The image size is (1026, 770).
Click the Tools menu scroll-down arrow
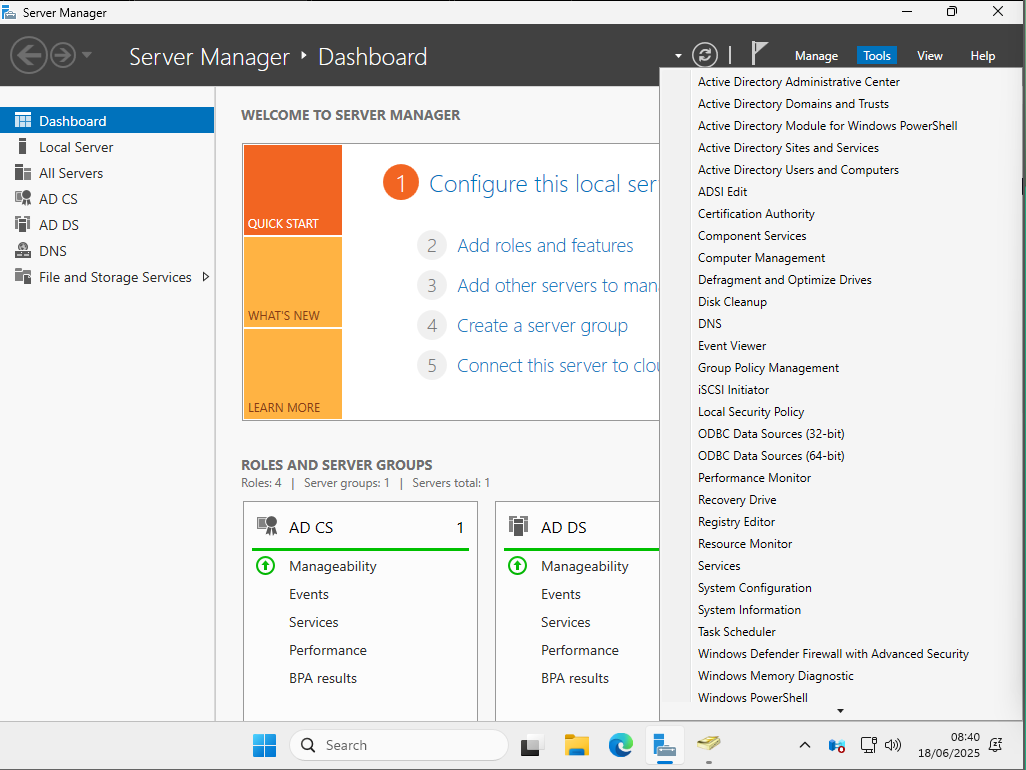(841, 711)
